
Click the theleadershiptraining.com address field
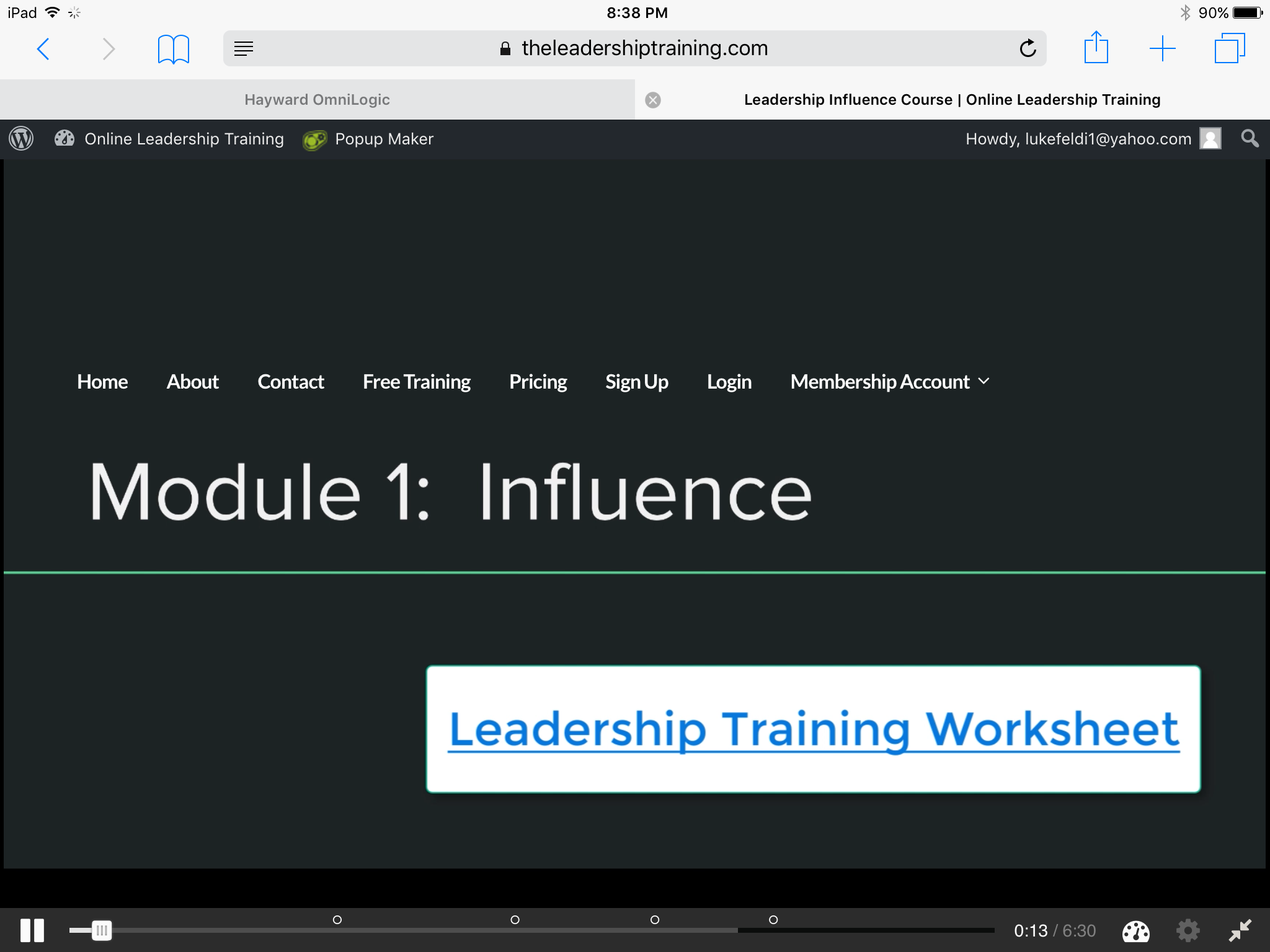(634, 48)
